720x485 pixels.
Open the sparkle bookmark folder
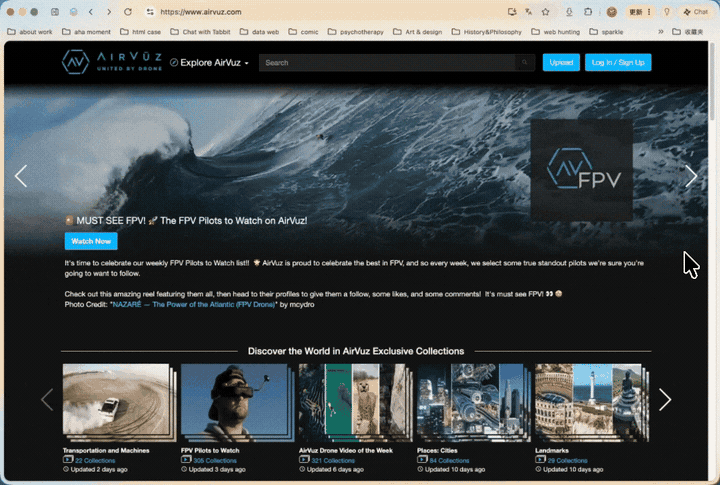[x=607, y=32]
